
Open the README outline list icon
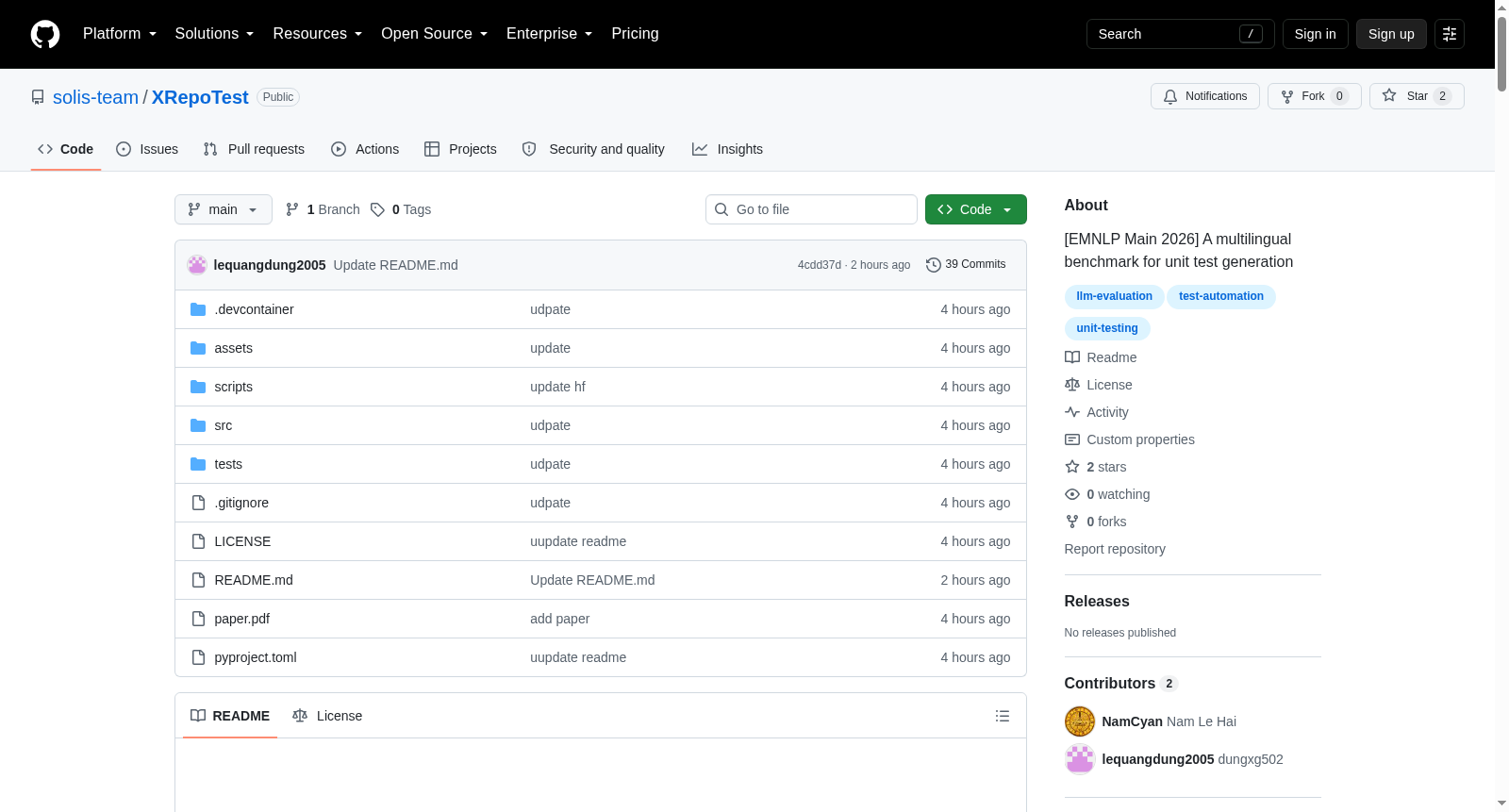(1003, 716)
